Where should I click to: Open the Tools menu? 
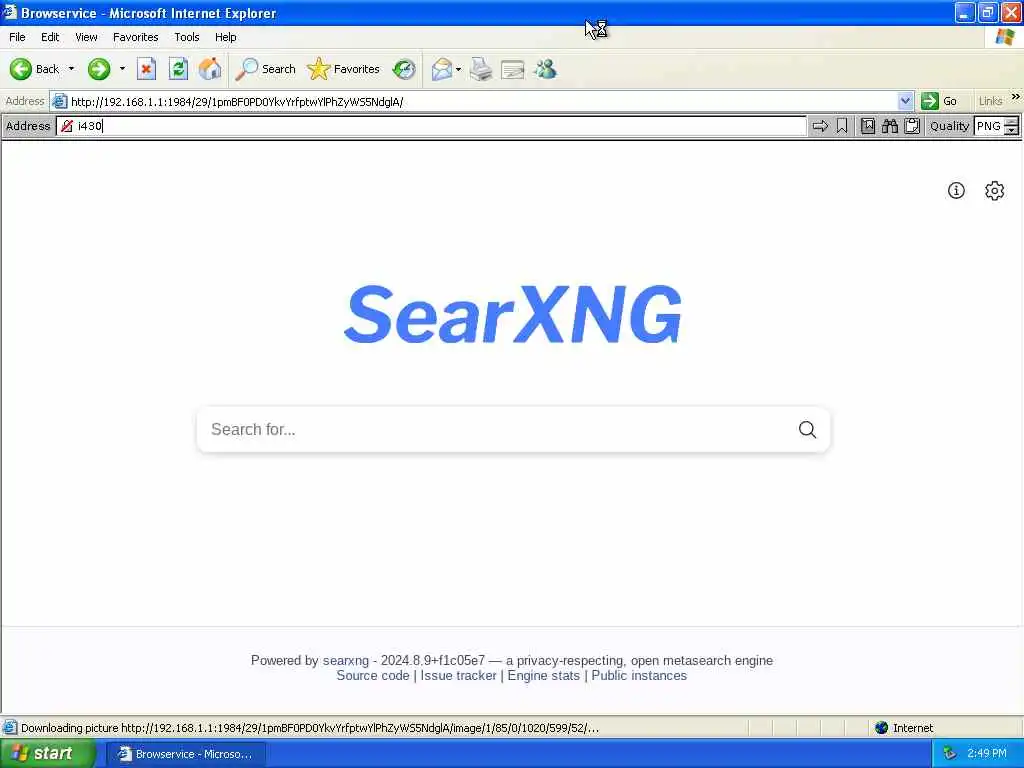pos(187,37)
